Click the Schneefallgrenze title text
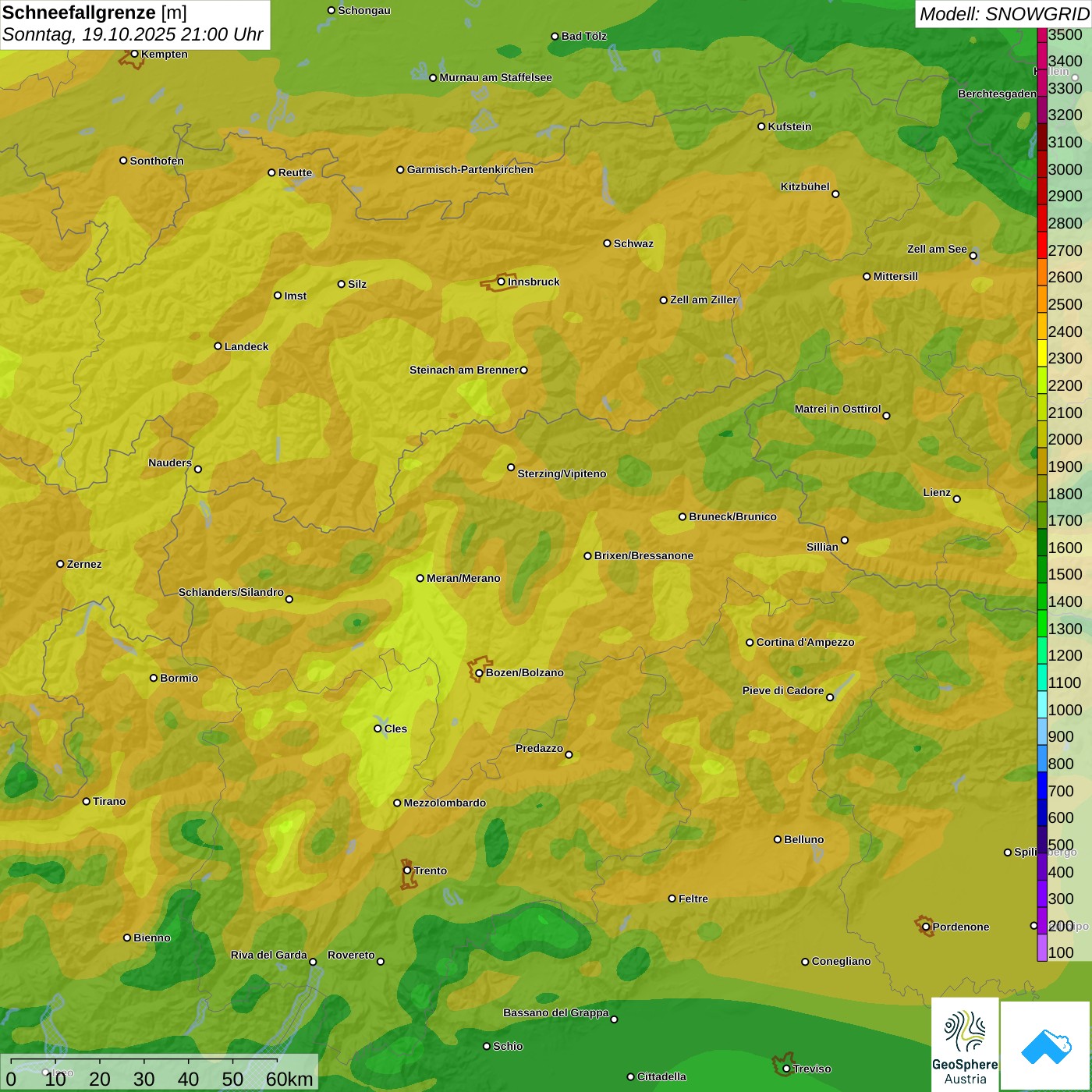This screenshot has height=1092, width=1092. pyautogui.click(x=80, y=13)
